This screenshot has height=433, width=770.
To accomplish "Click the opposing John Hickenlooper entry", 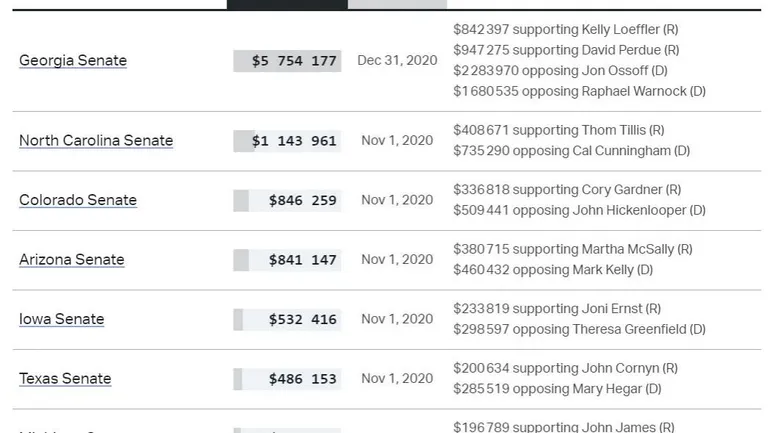I will pos(579,210).
